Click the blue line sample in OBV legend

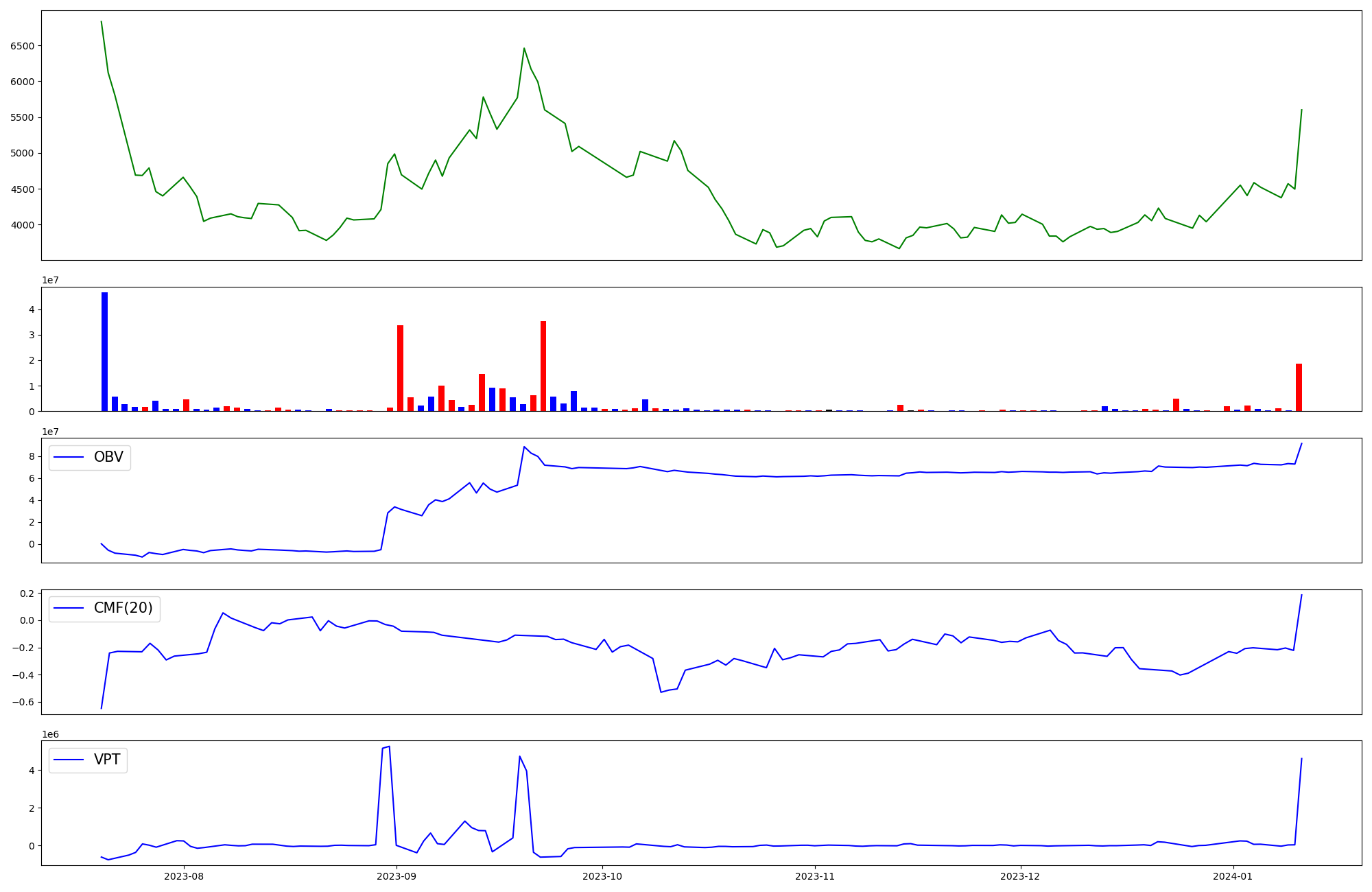69,458
